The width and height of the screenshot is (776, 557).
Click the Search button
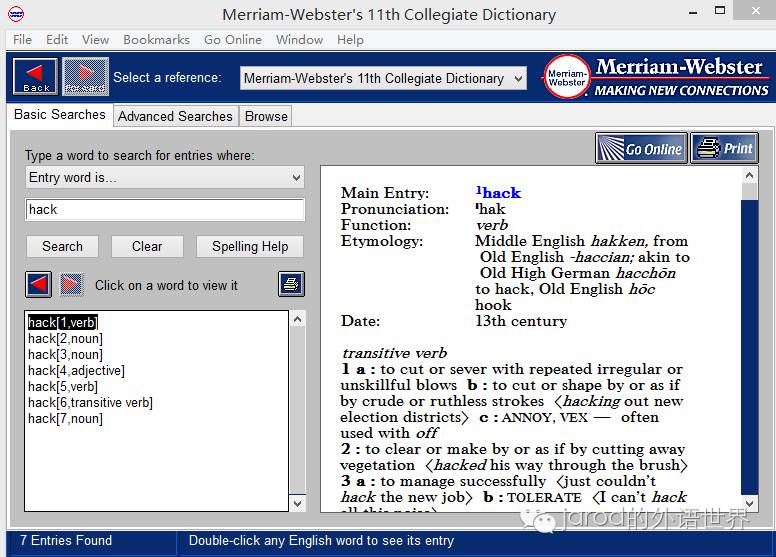tap(62, 247)
